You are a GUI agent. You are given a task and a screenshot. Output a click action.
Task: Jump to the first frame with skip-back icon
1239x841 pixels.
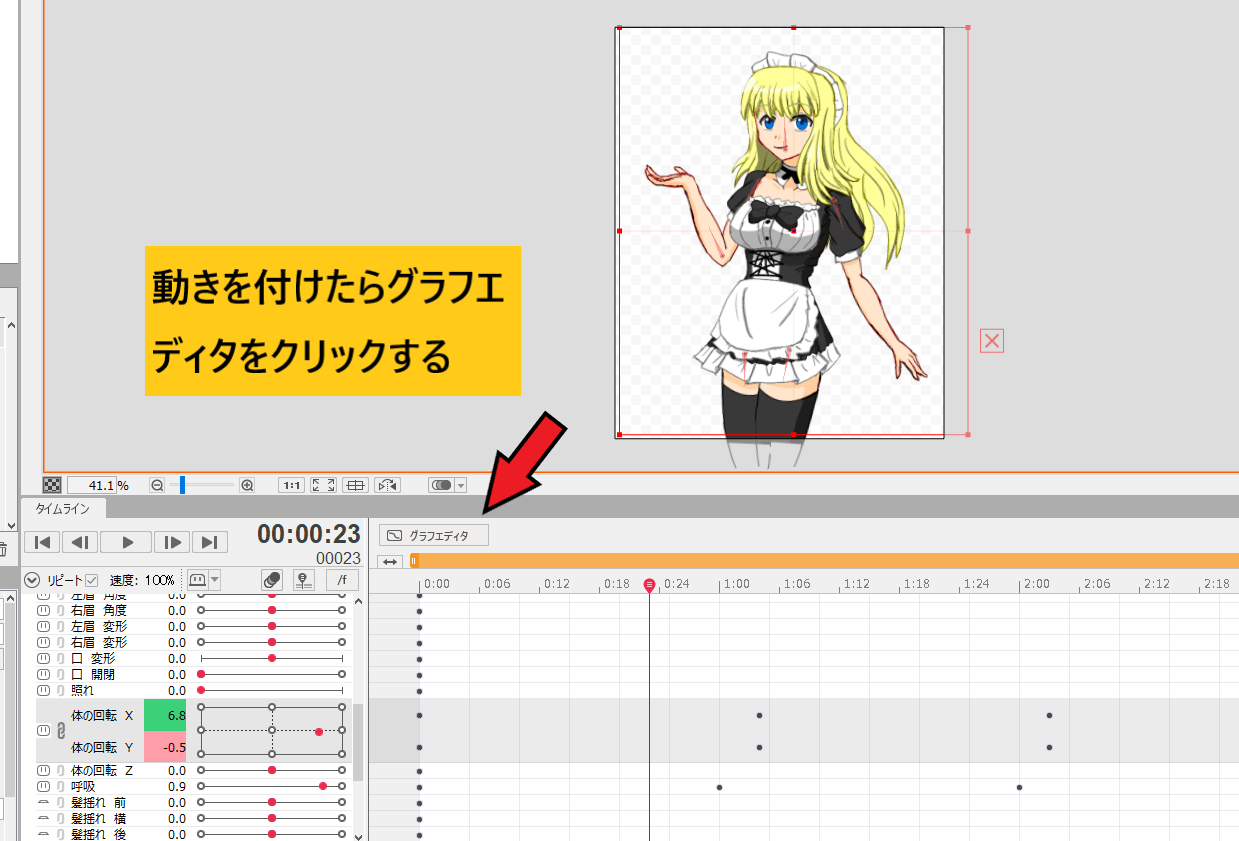42,541
